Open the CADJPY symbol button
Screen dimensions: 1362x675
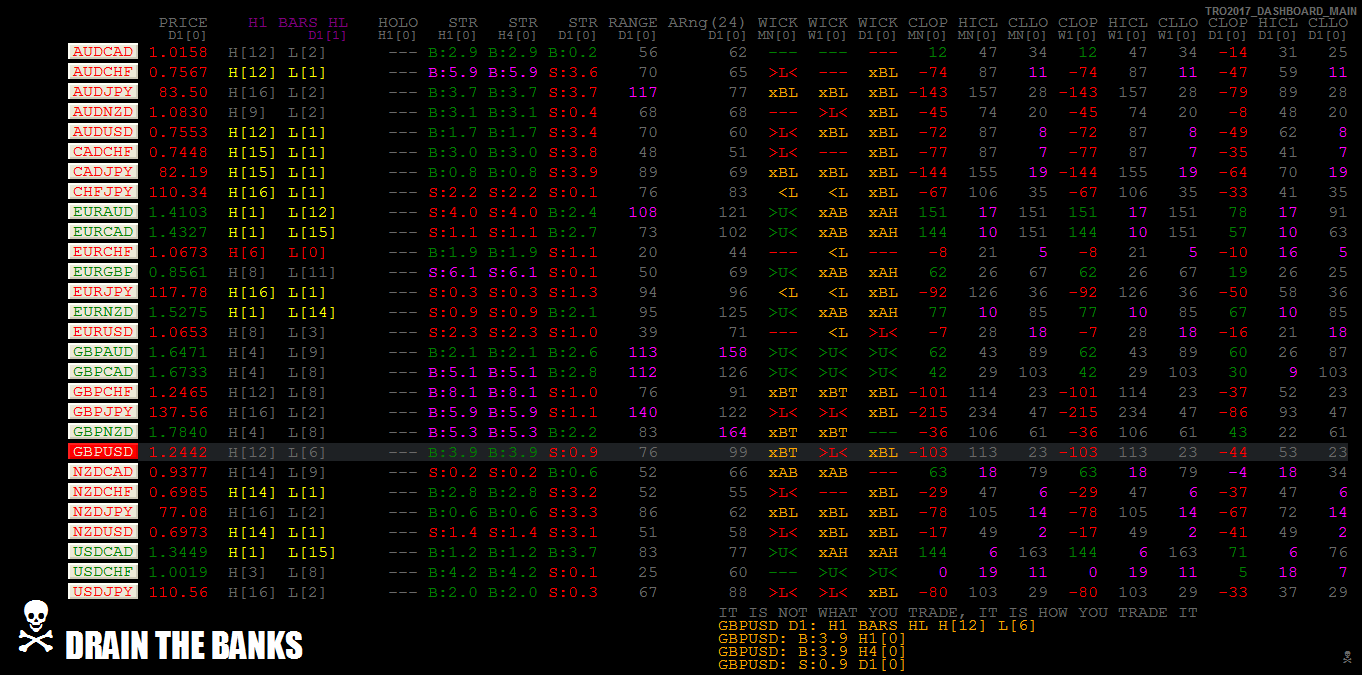pyautogui.click(x=102, y=171)
